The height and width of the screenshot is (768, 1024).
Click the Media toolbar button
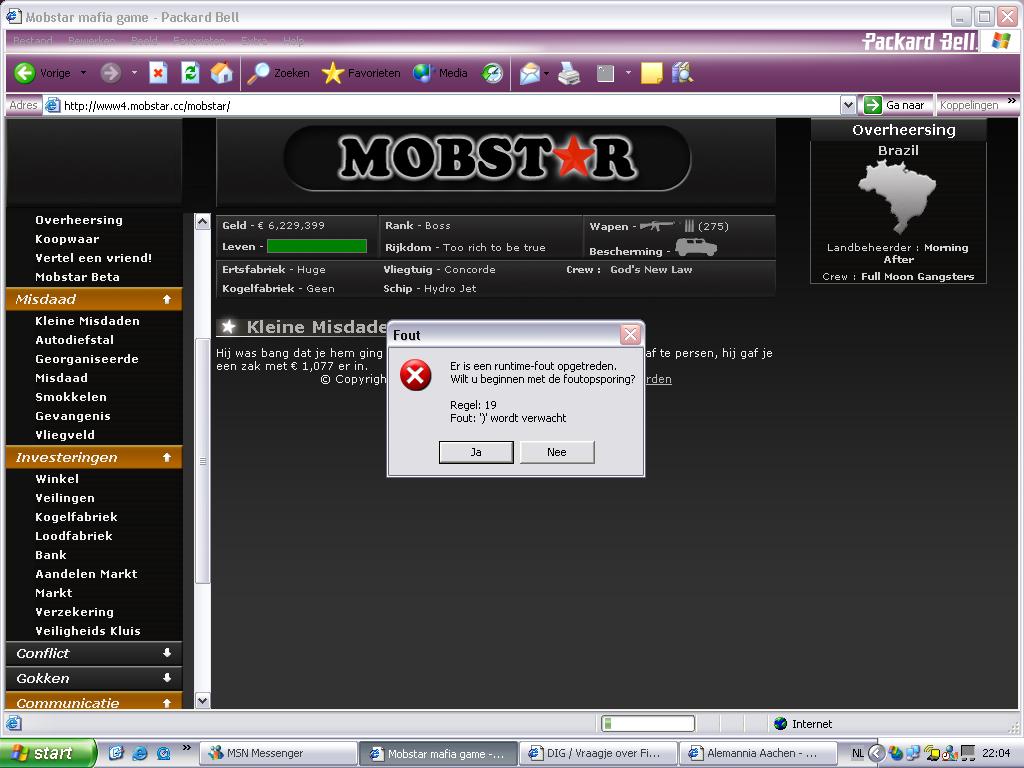tap(440, 73)
